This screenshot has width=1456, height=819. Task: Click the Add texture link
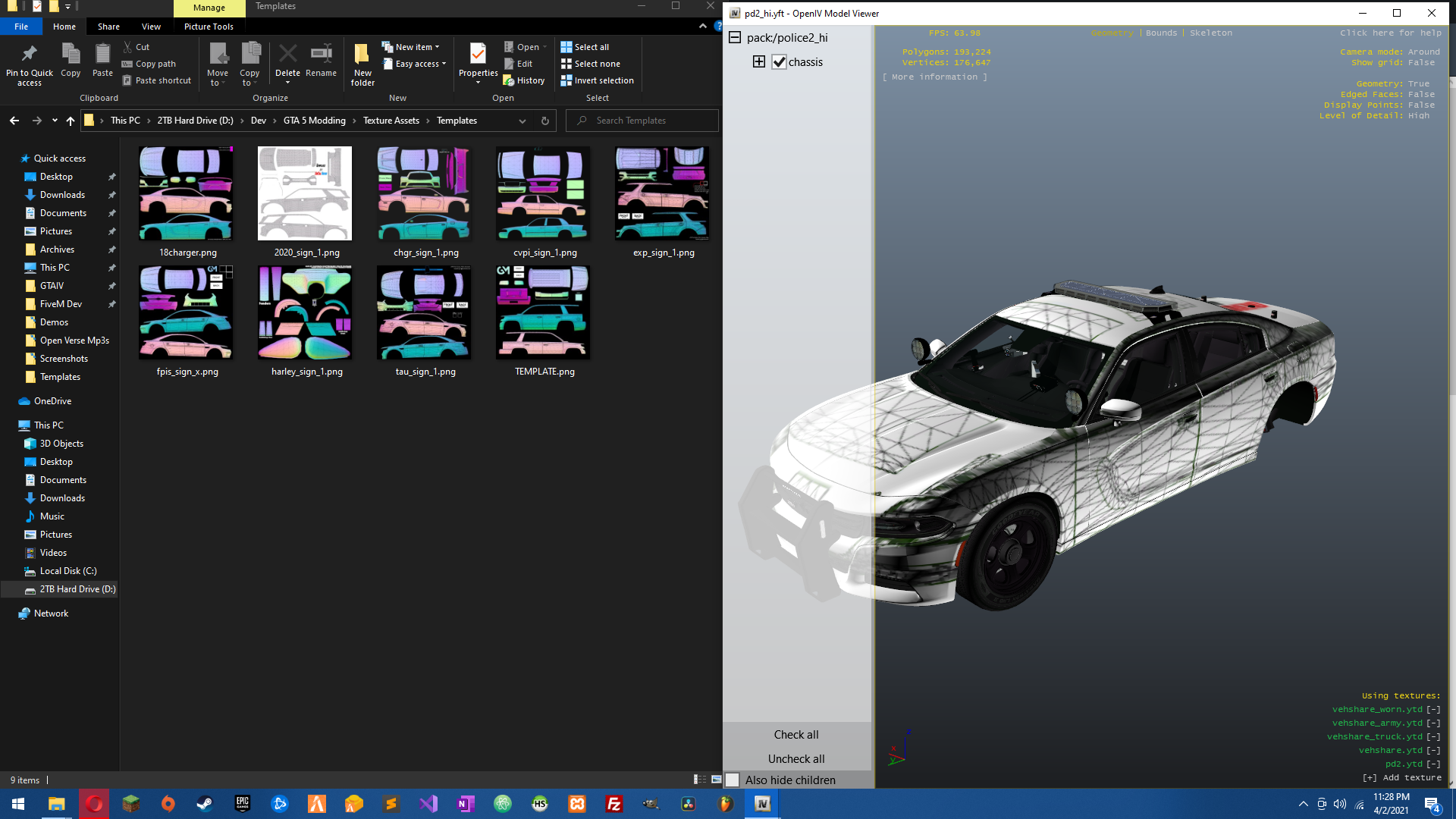point(1401,777)
